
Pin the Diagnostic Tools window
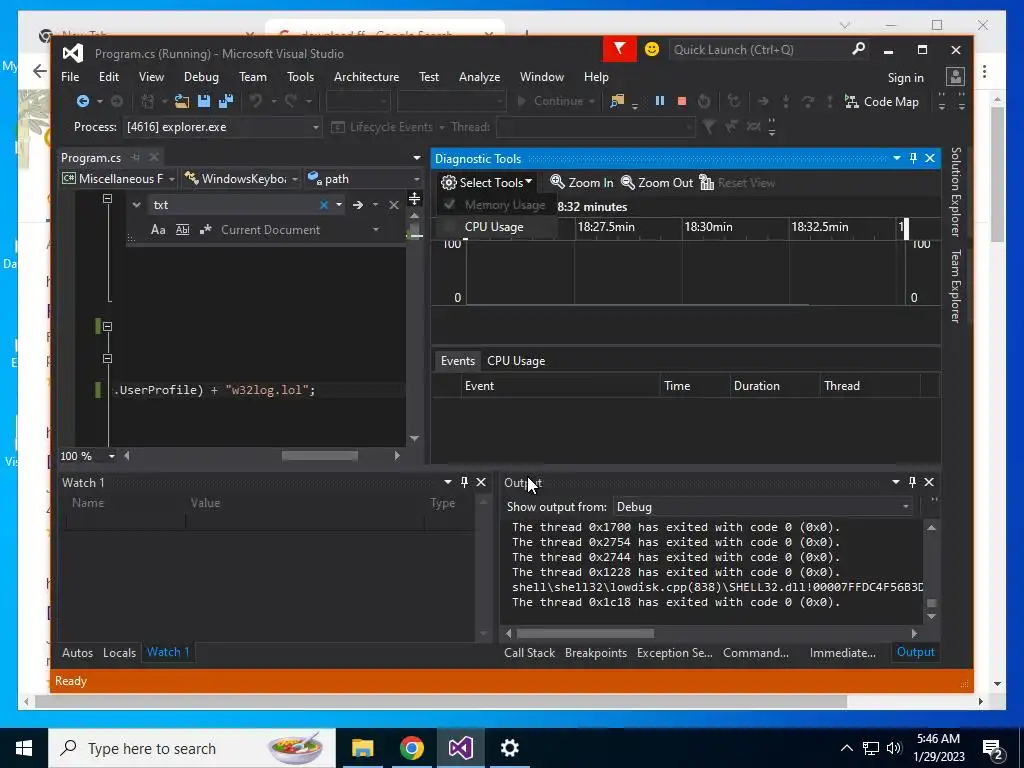913,158
